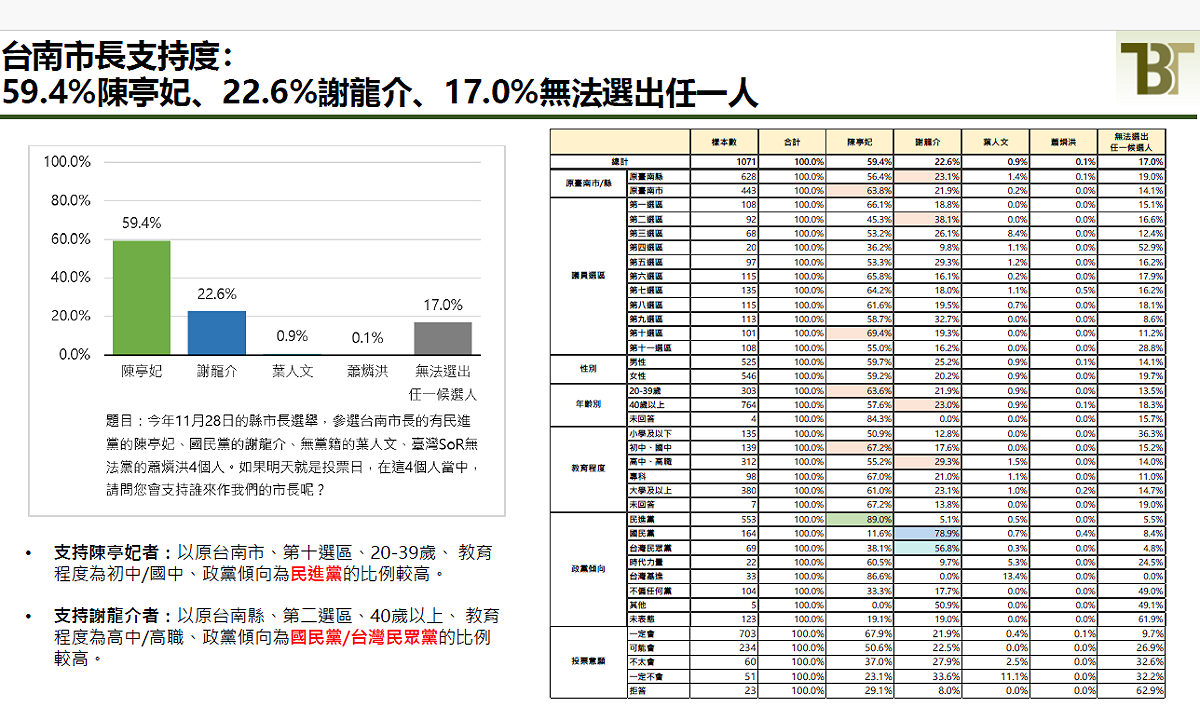The height and width of the screenshot is (707, 1200).
Task: Click the chart x-axis label '葉人文'
Action: pos(292,371)
